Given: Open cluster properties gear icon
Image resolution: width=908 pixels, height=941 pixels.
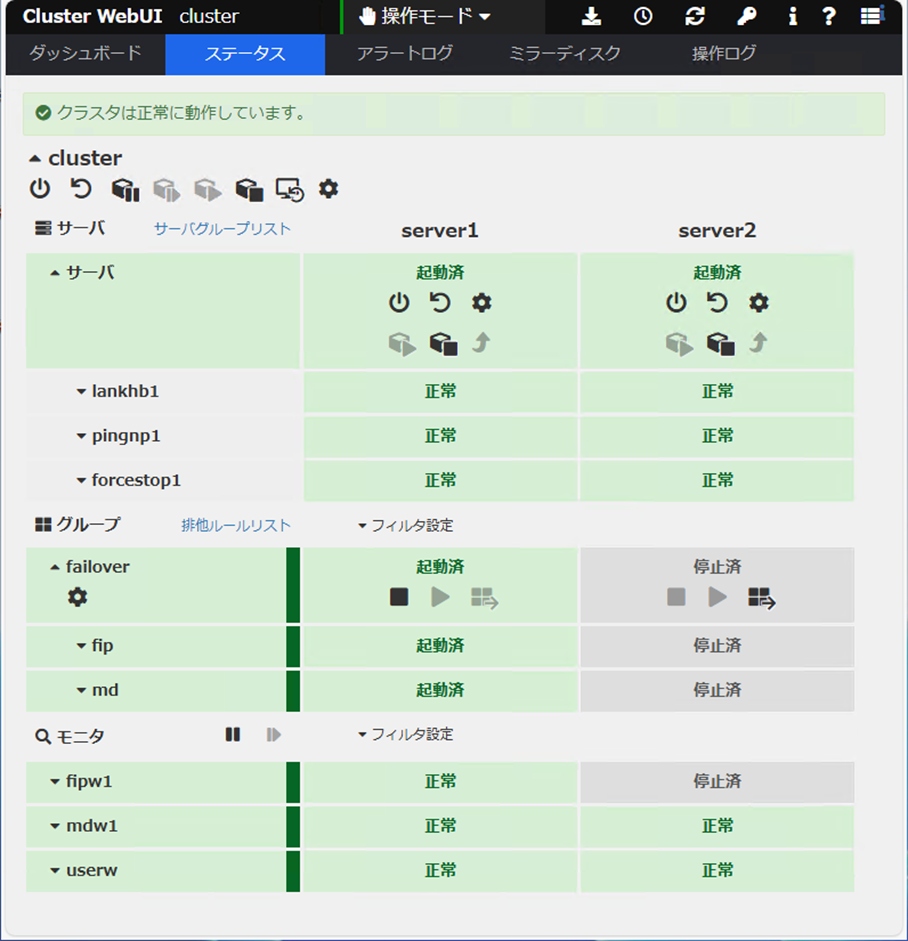Looking at the screenshot, I should (328, 188).
